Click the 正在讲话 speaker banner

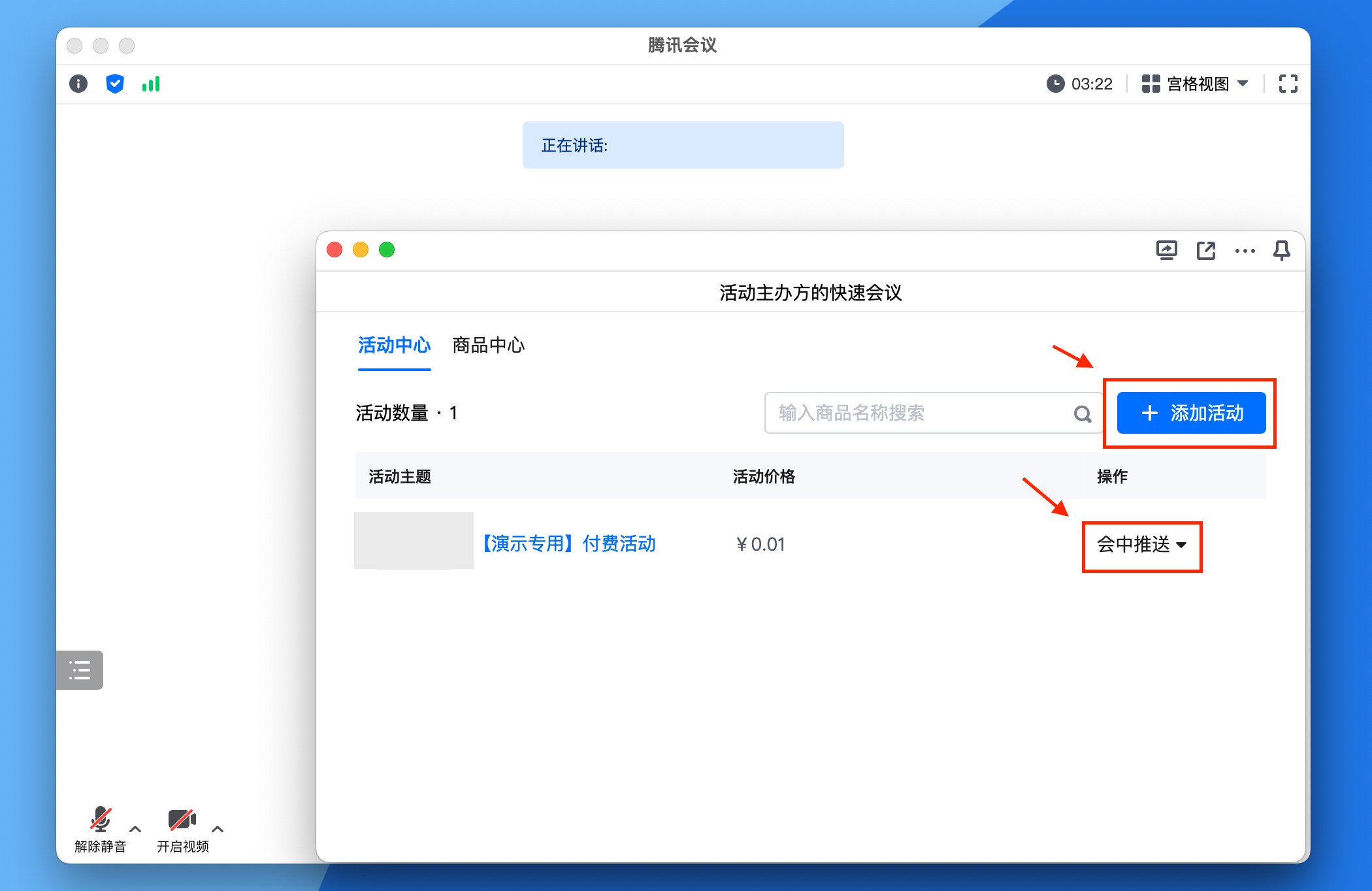point(683,145)
